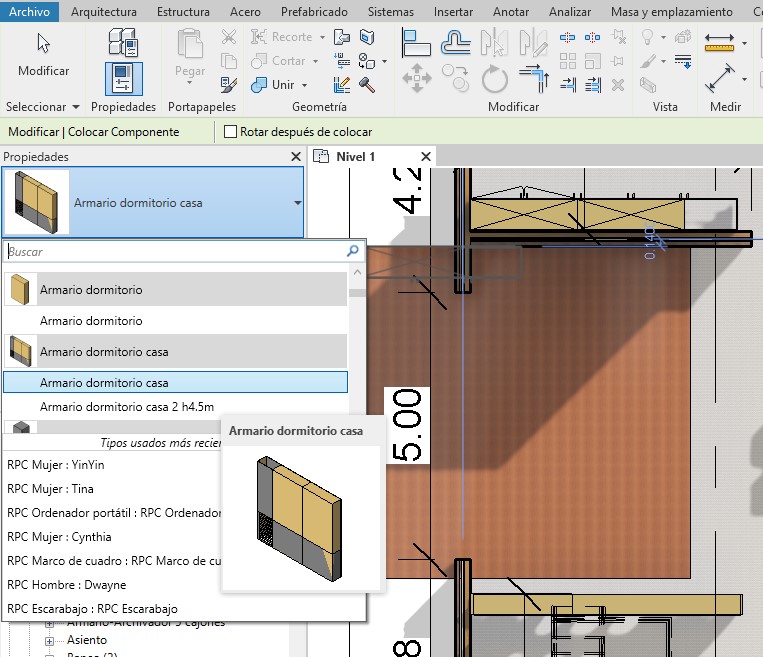The image size is (763, 657).
Task: Expand the Unir dropdown arrow
Action: [305, 86]
